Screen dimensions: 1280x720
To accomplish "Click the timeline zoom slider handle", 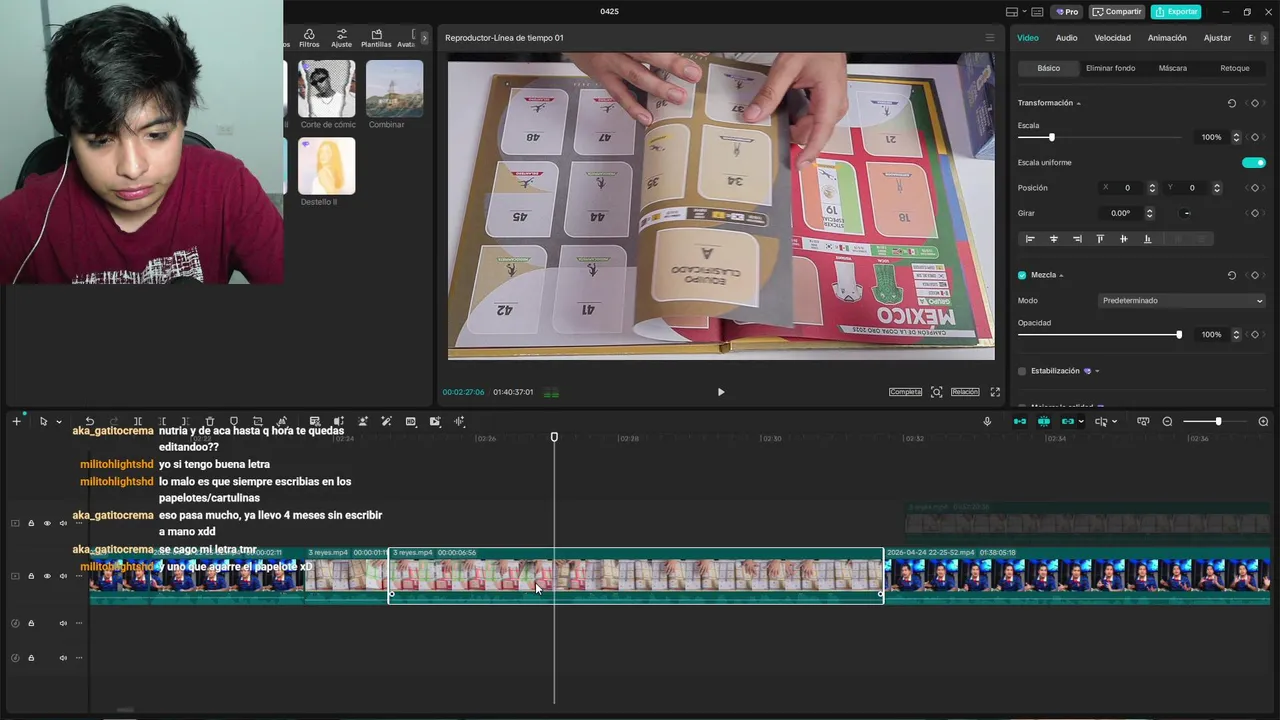I will coord(1218,421).
